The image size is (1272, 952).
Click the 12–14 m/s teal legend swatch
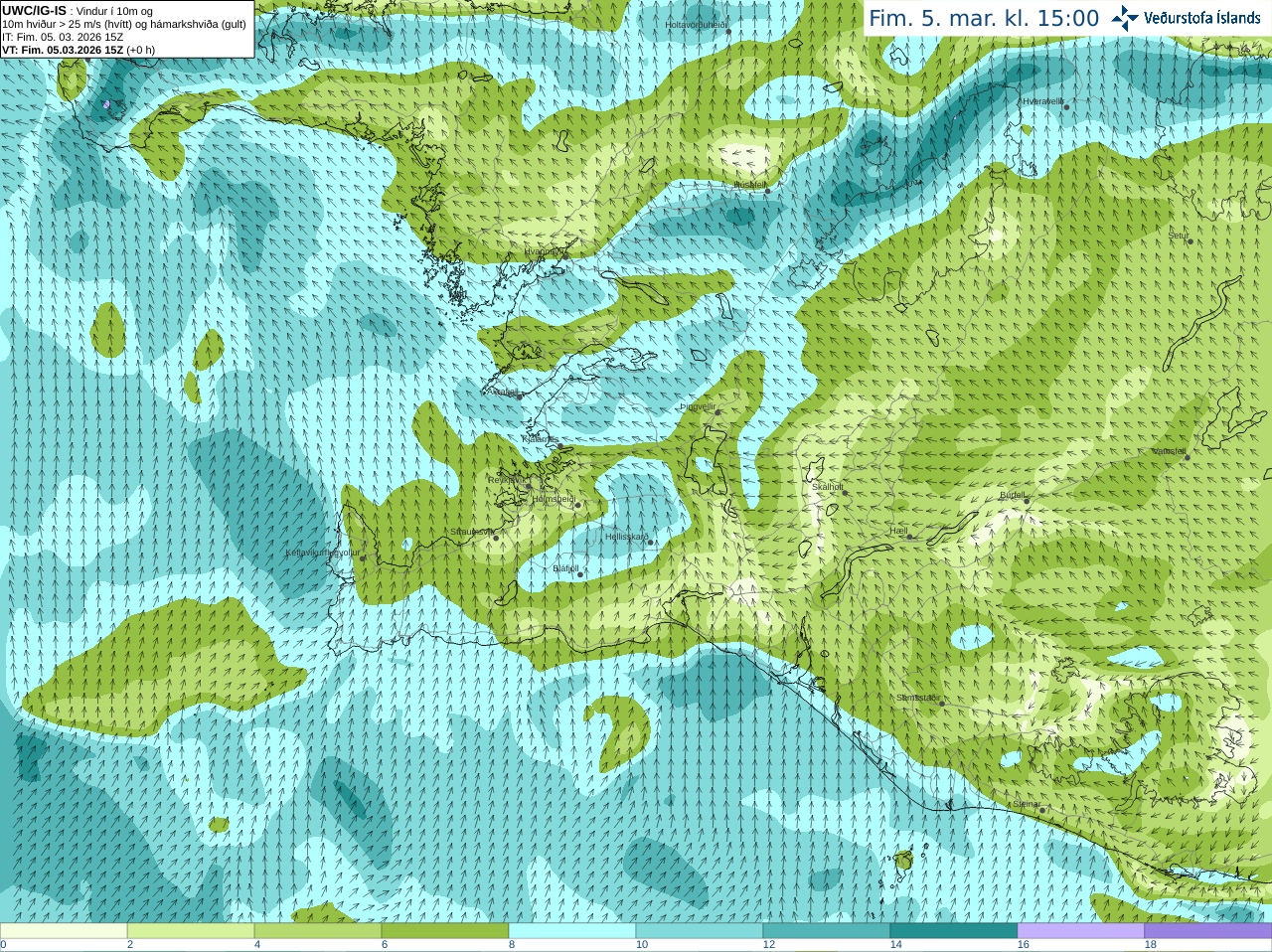click(x=827, y=931)
